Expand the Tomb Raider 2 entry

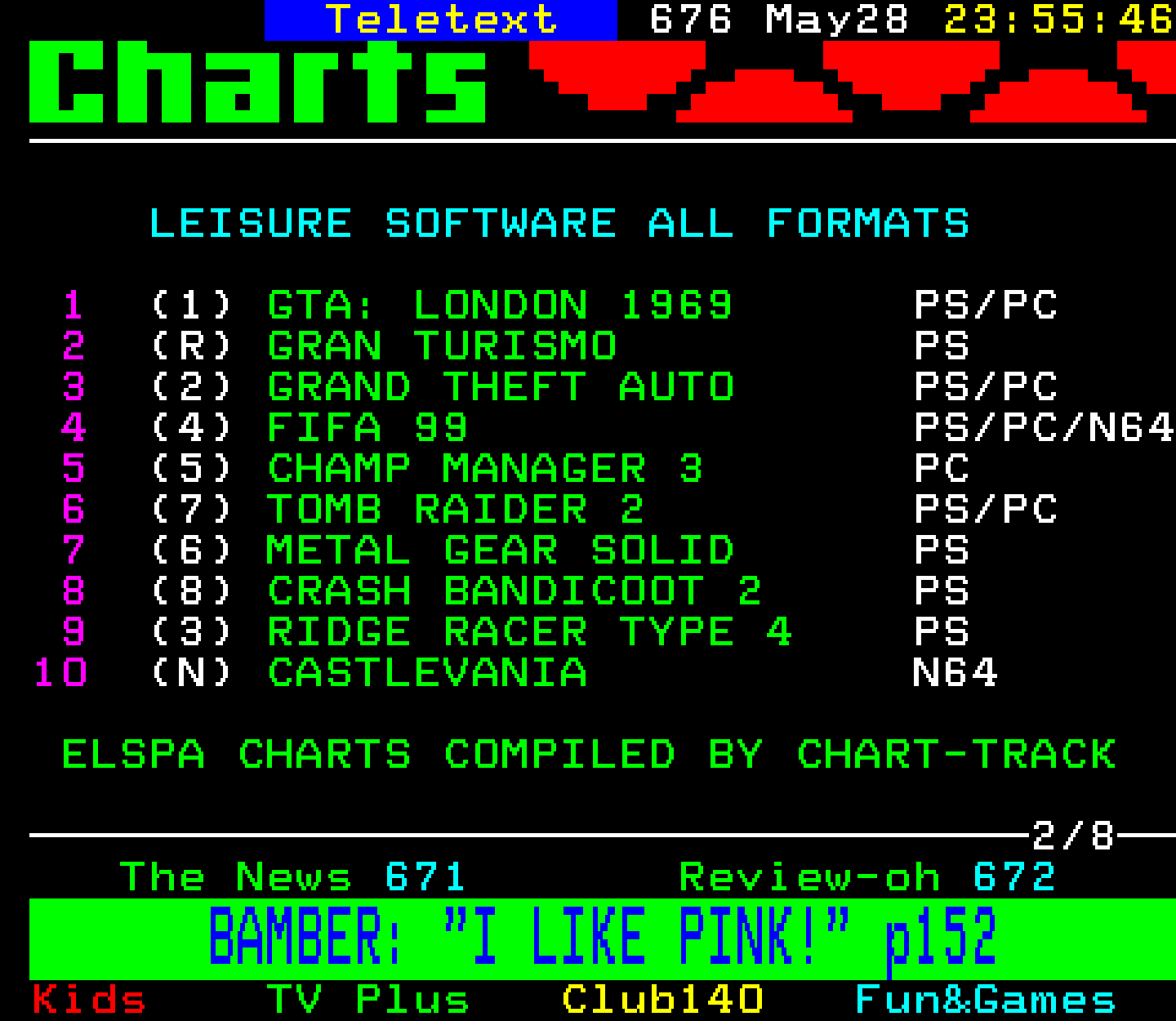click(457, 510)
